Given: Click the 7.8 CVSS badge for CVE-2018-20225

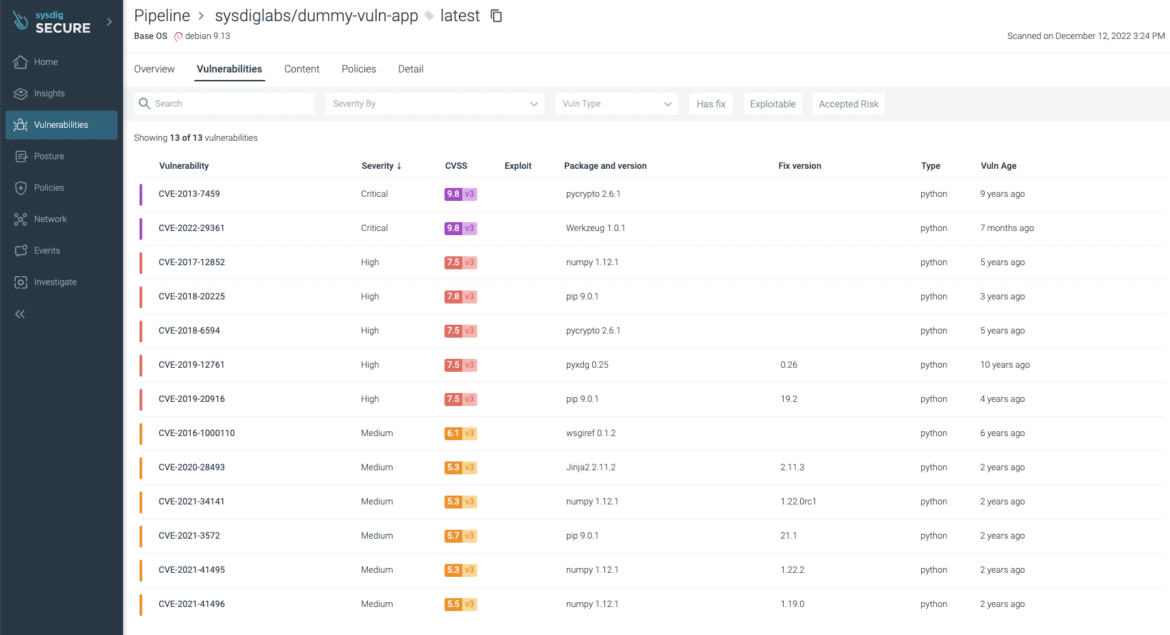Looking at the screenshot, I should 460,296.
